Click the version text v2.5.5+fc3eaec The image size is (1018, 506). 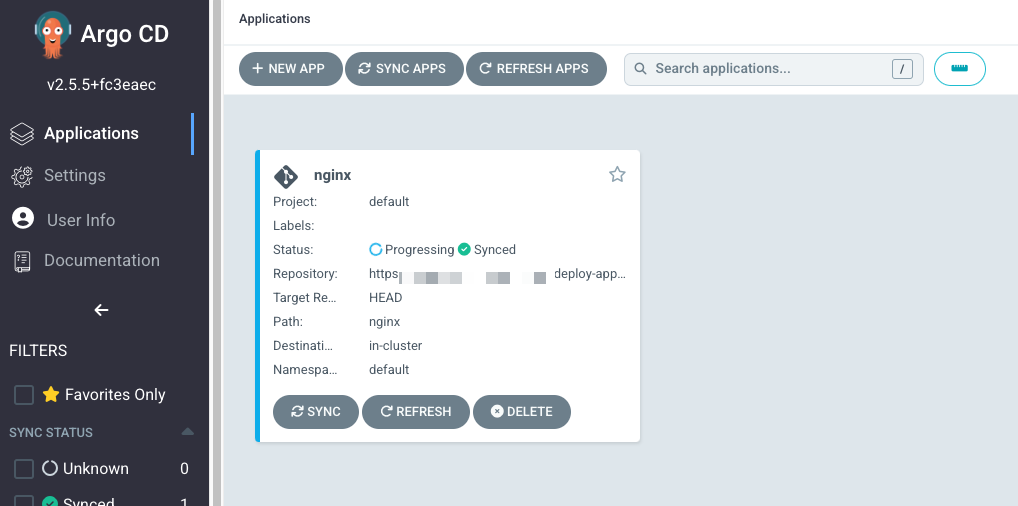101,85
